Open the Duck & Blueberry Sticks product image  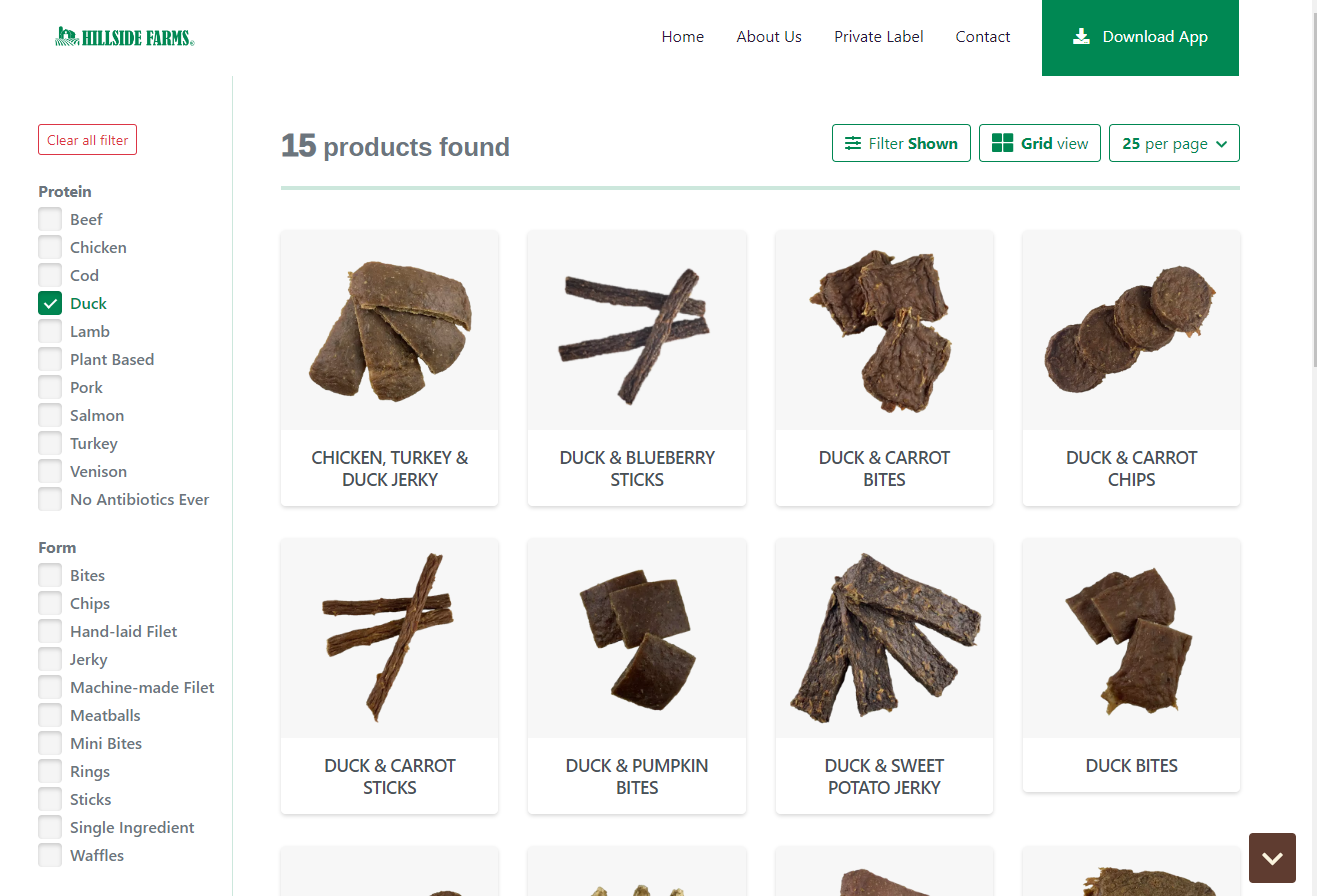click(636, 331)
